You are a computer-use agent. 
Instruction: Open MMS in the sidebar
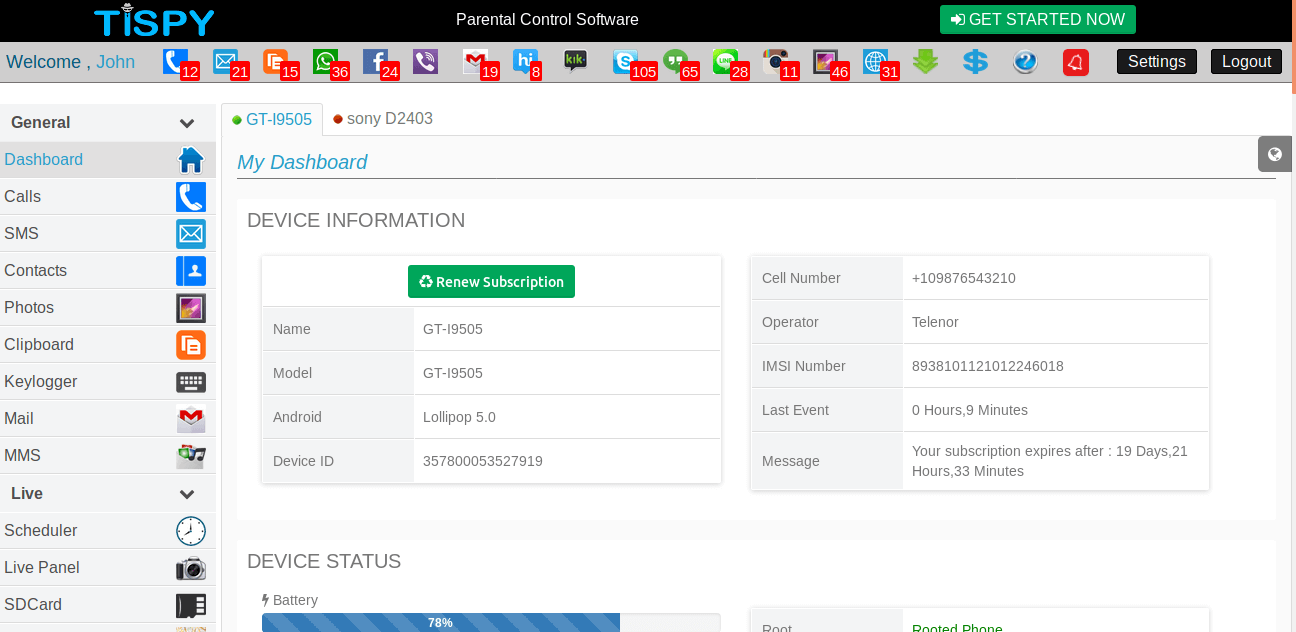(108, 456)
